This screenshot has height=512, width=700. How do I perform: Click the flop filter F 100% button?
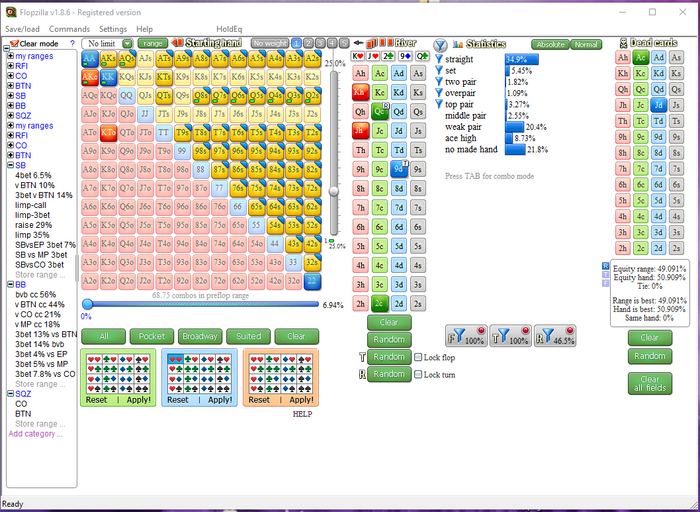(x=466, y=336)
